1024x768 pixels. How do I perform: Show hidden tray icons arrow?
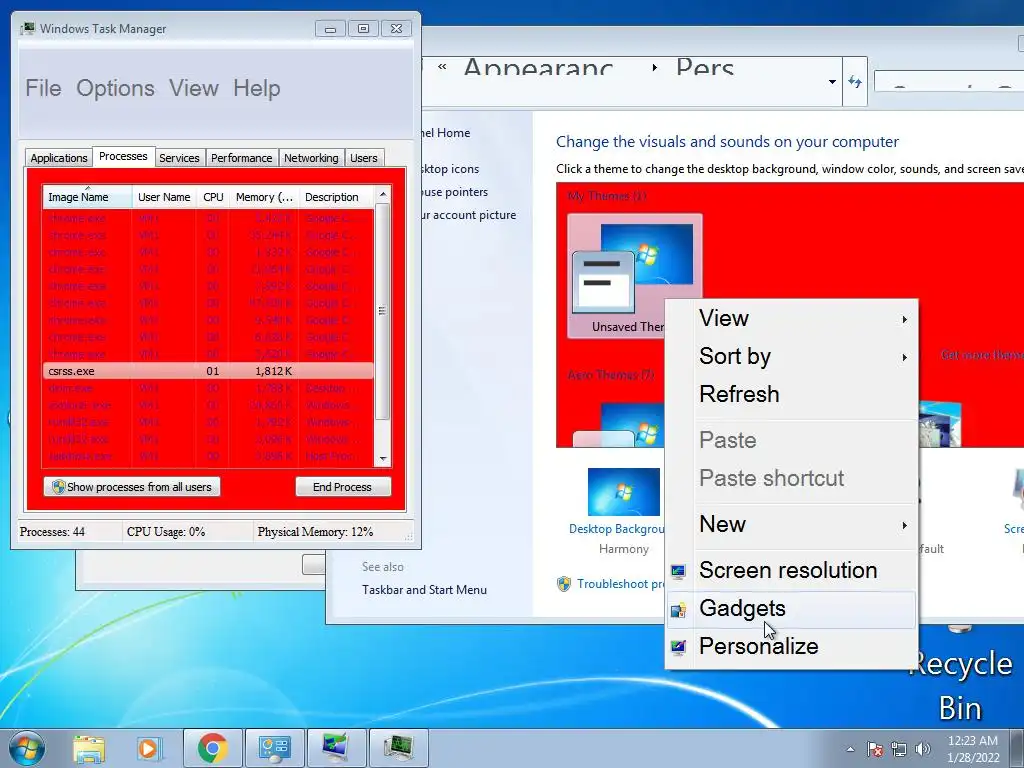[x=850, y=749]
